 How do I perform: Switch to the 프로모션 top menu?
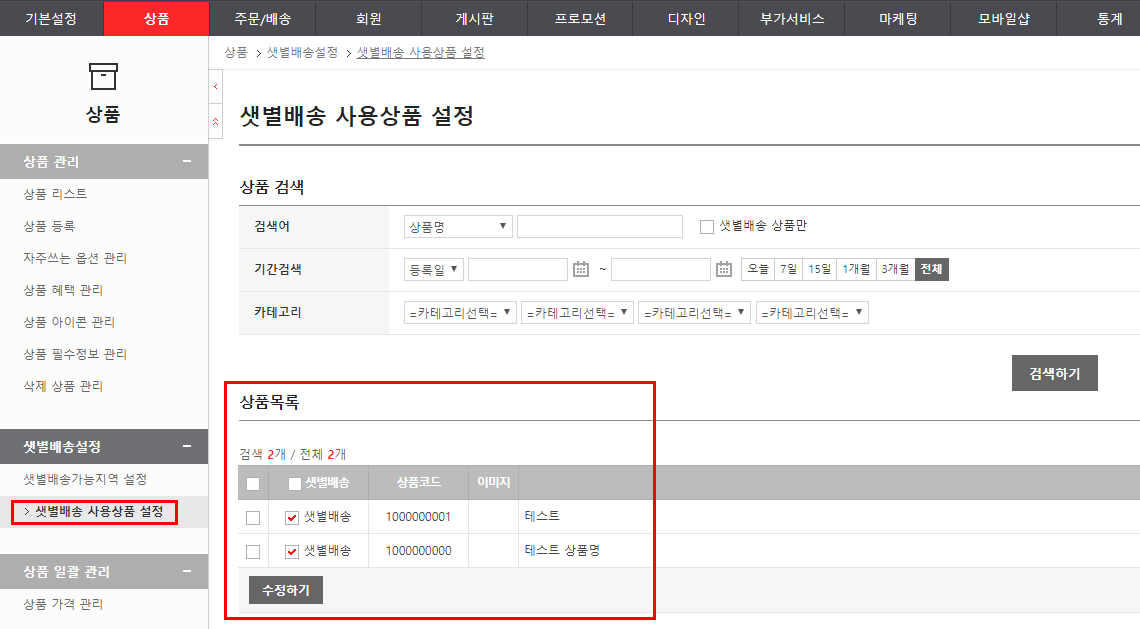(580, 18)
